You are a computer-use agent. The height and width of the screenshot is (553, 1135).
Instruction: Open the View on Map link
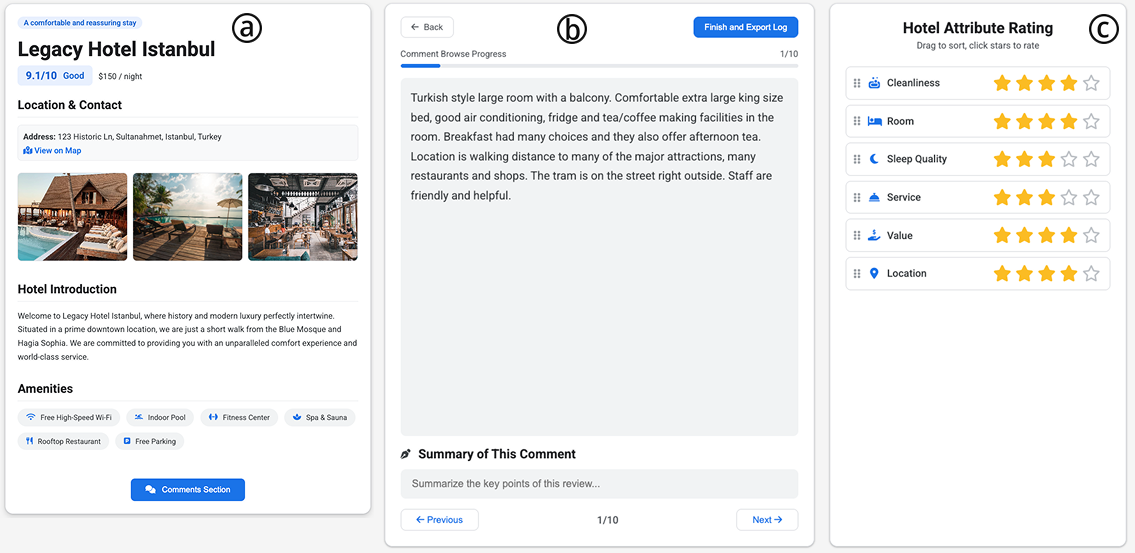[x=52, y=151]
